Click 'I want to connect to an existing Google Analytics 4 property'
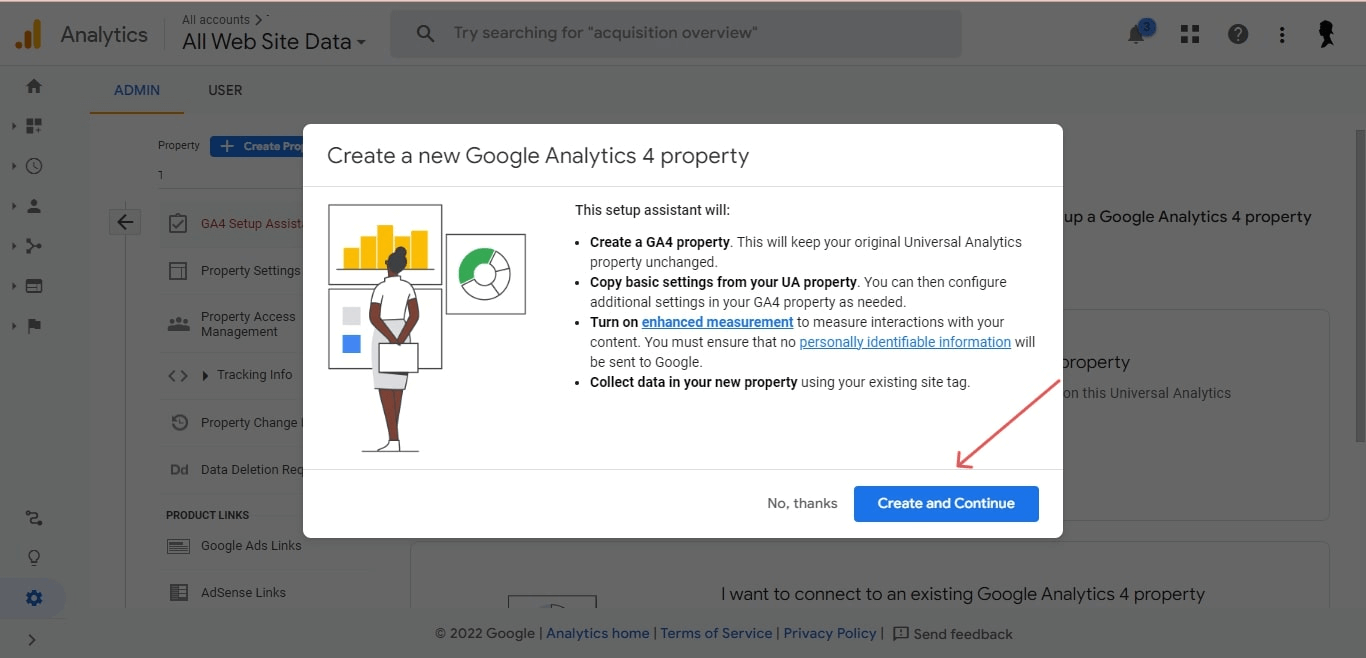 pyautogui.click(x=963, y=594)
